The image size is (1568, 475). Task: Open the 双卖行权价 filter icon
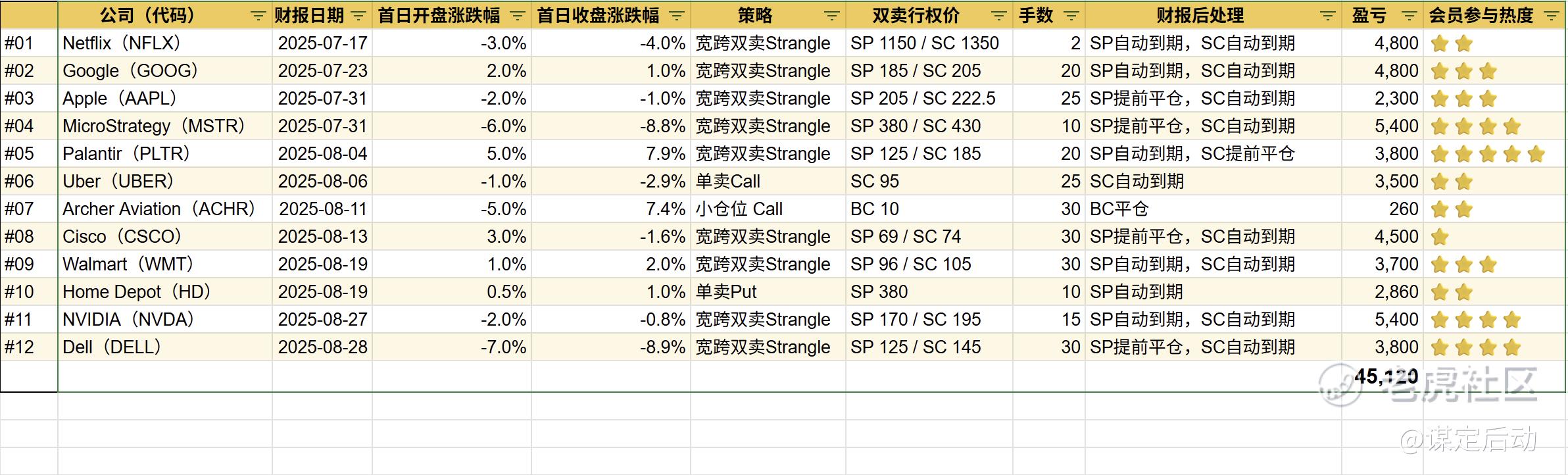point(999,16)
